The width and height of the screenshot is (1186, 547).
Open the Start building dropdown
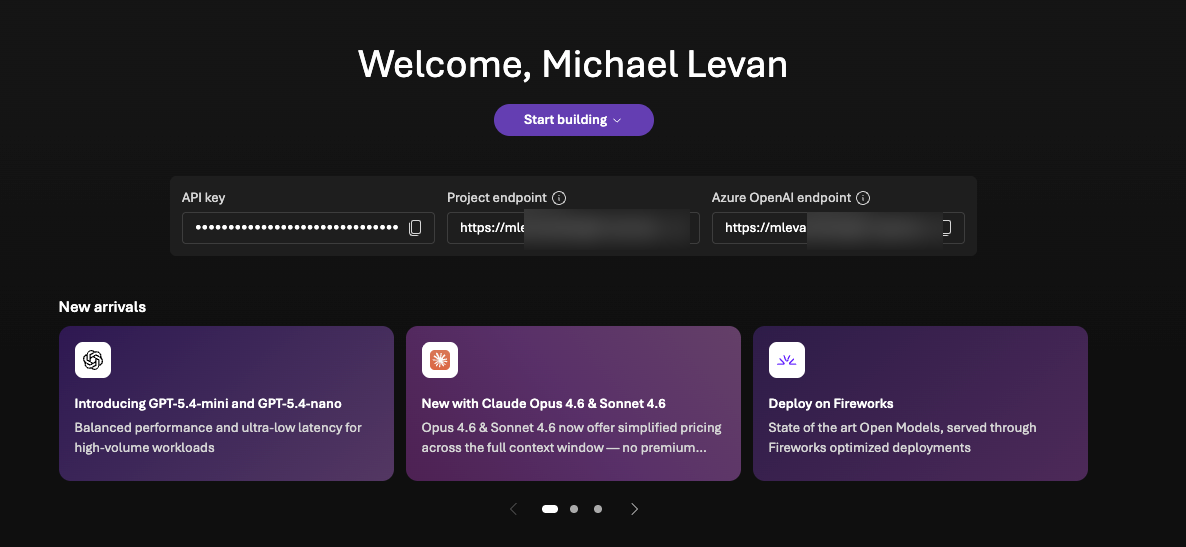click(573, 120)
